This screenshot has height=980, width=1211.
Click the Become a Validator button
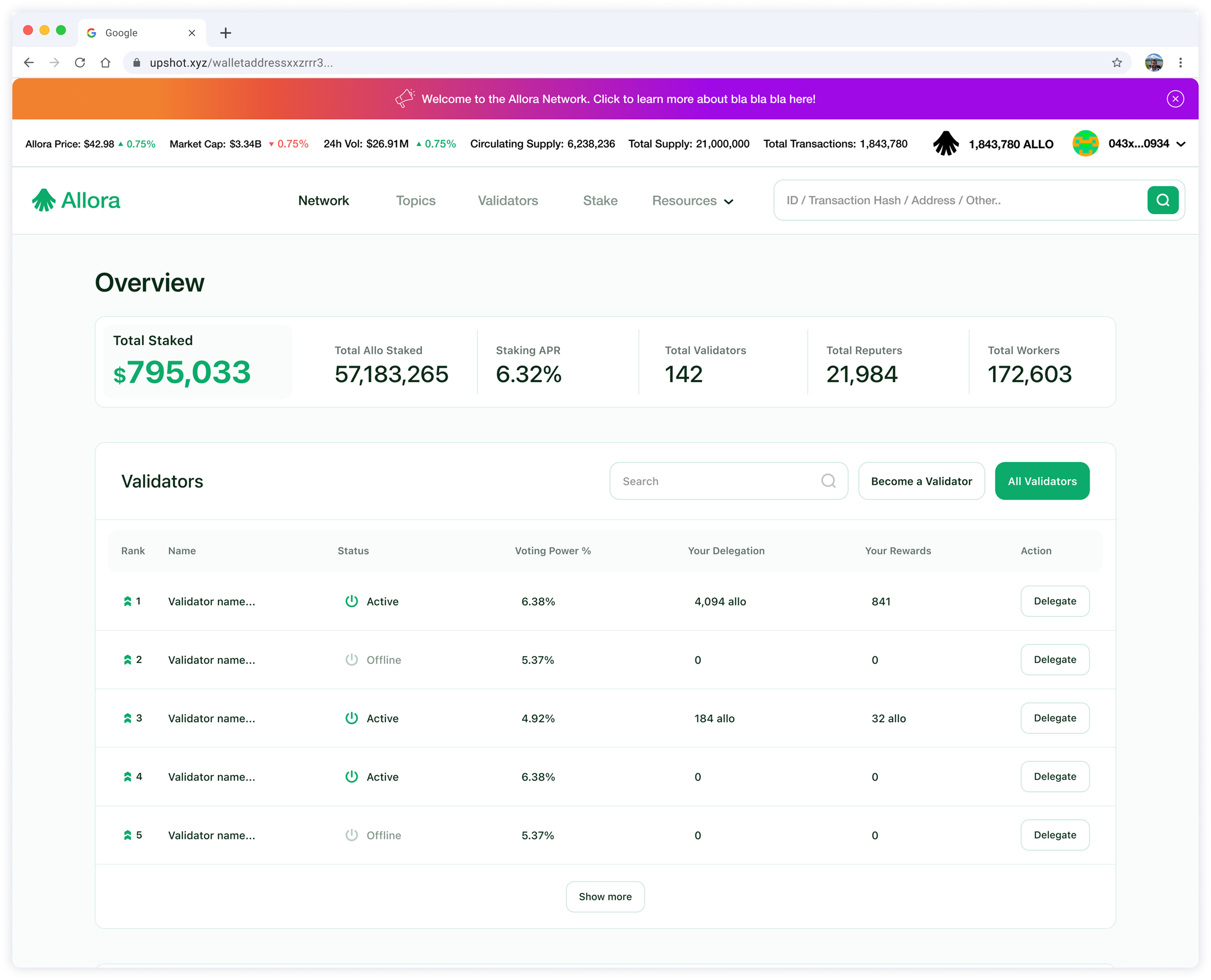pos(921,481)
